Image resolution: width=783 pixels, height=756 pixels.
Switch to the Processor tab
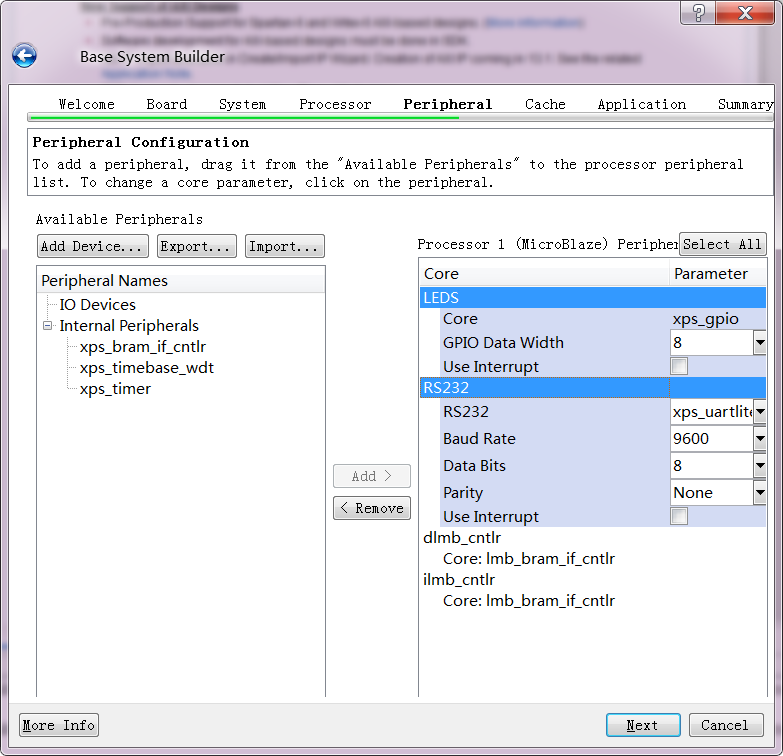tap(335, 104)
